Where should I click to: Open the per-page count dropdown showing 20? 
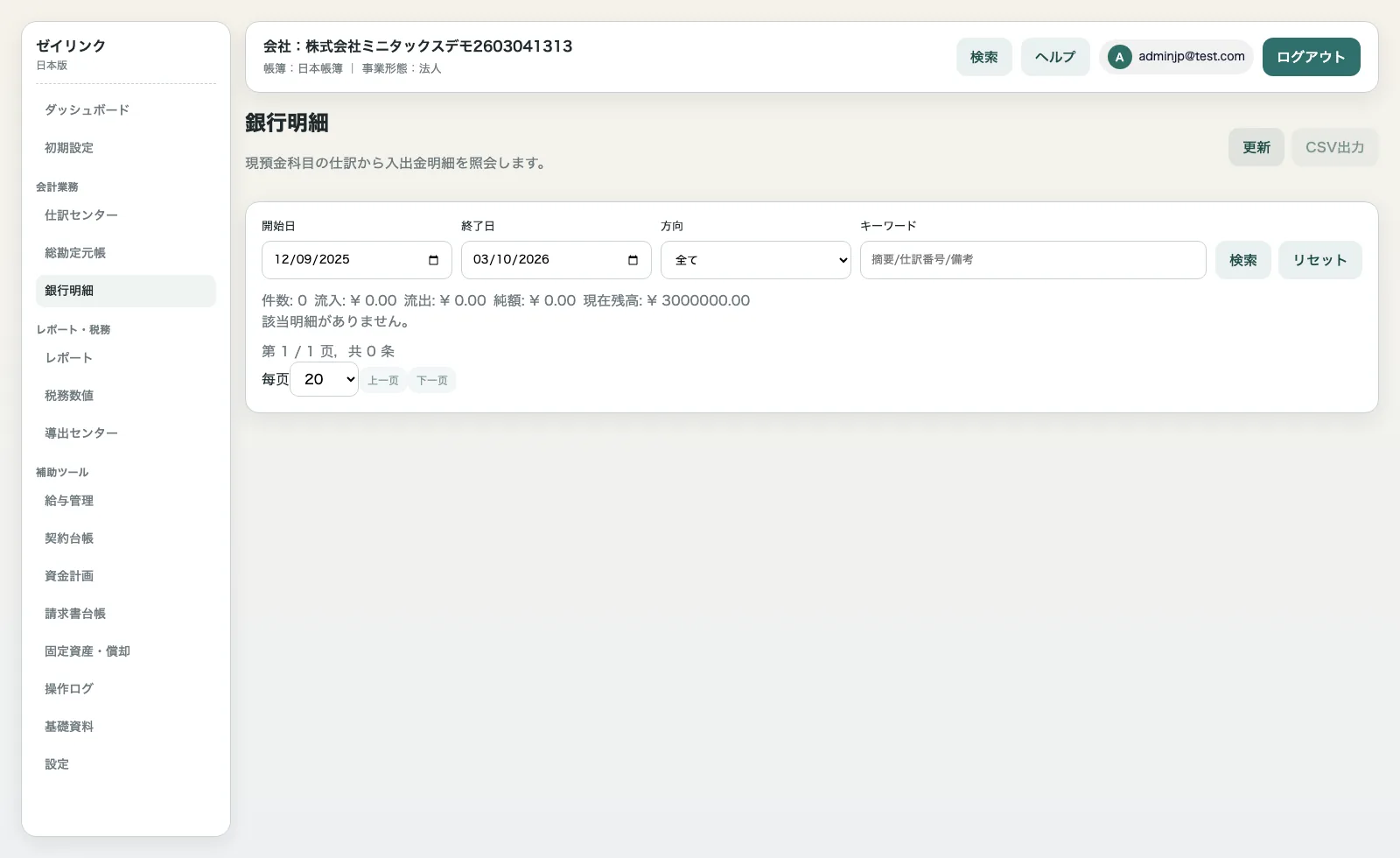click(x=324, y=379)
